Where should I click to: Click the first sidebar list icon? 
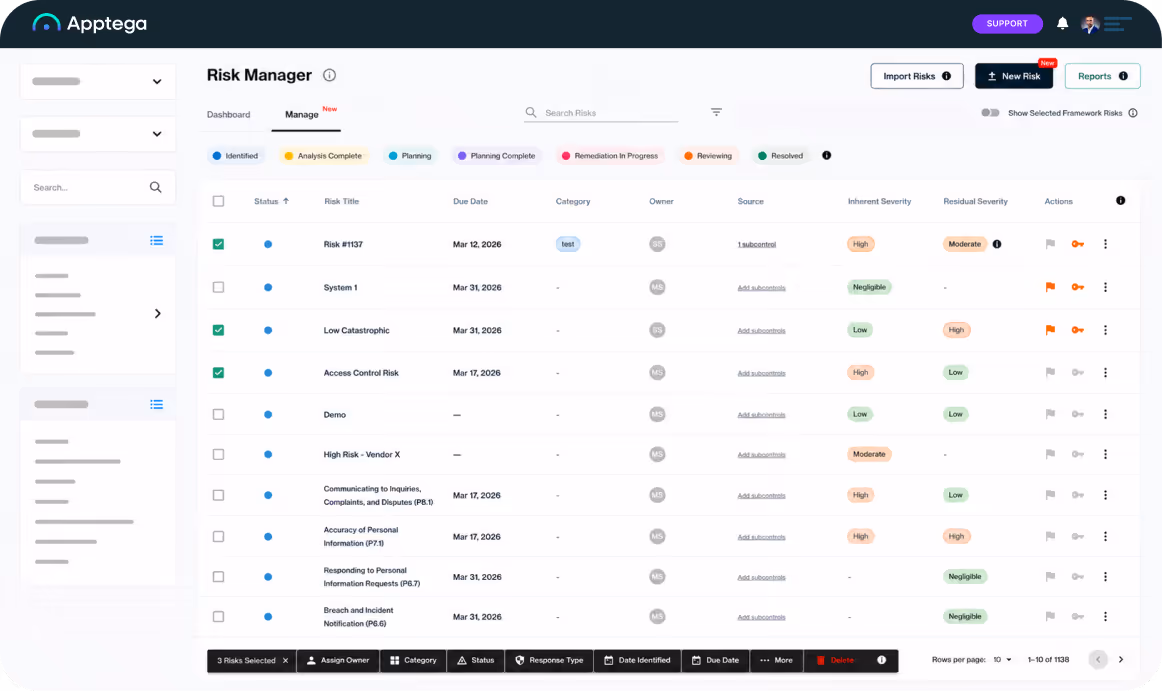(x=156, y=240)
